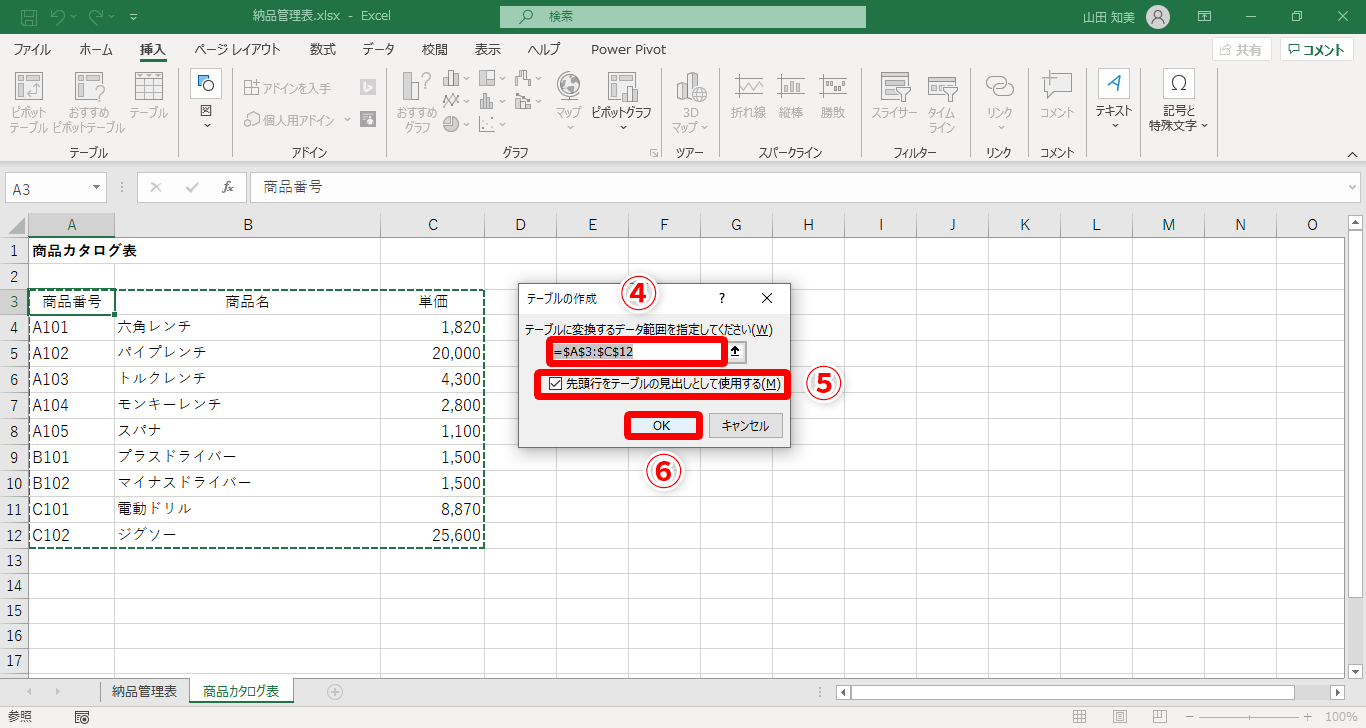Click the scatter chart insert icon
The width and height of the screenshot is (1366, 728).
tap(487, 124)
